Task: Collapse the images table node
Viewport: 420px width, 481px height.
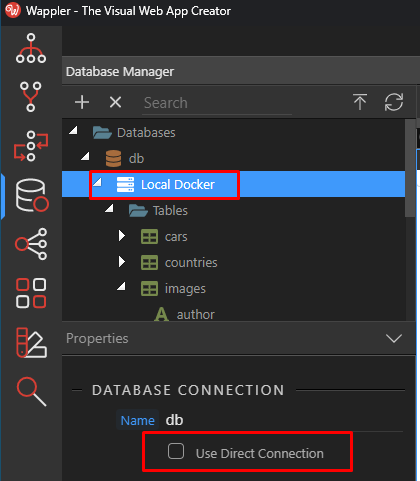Action: [121, 286]
